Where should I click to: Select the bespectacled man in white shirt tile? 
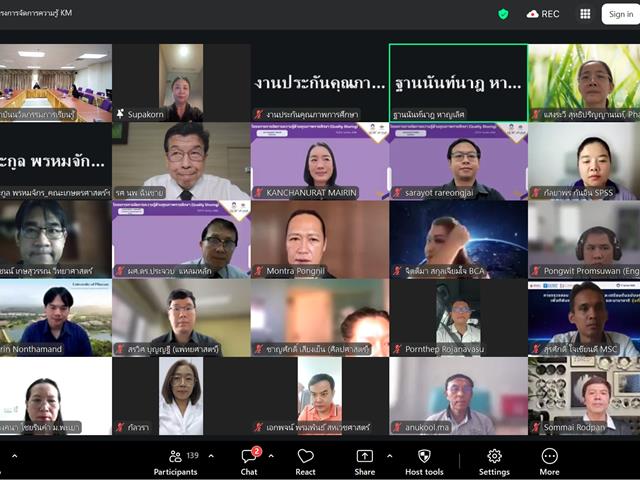tap(181, 161)
